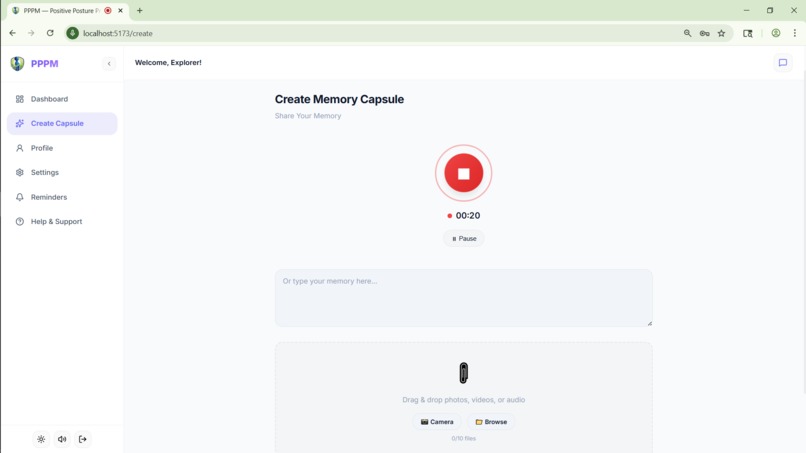
Task: Click the Help question mark icon
Action: pyautogui.click(x=20, y=222)
